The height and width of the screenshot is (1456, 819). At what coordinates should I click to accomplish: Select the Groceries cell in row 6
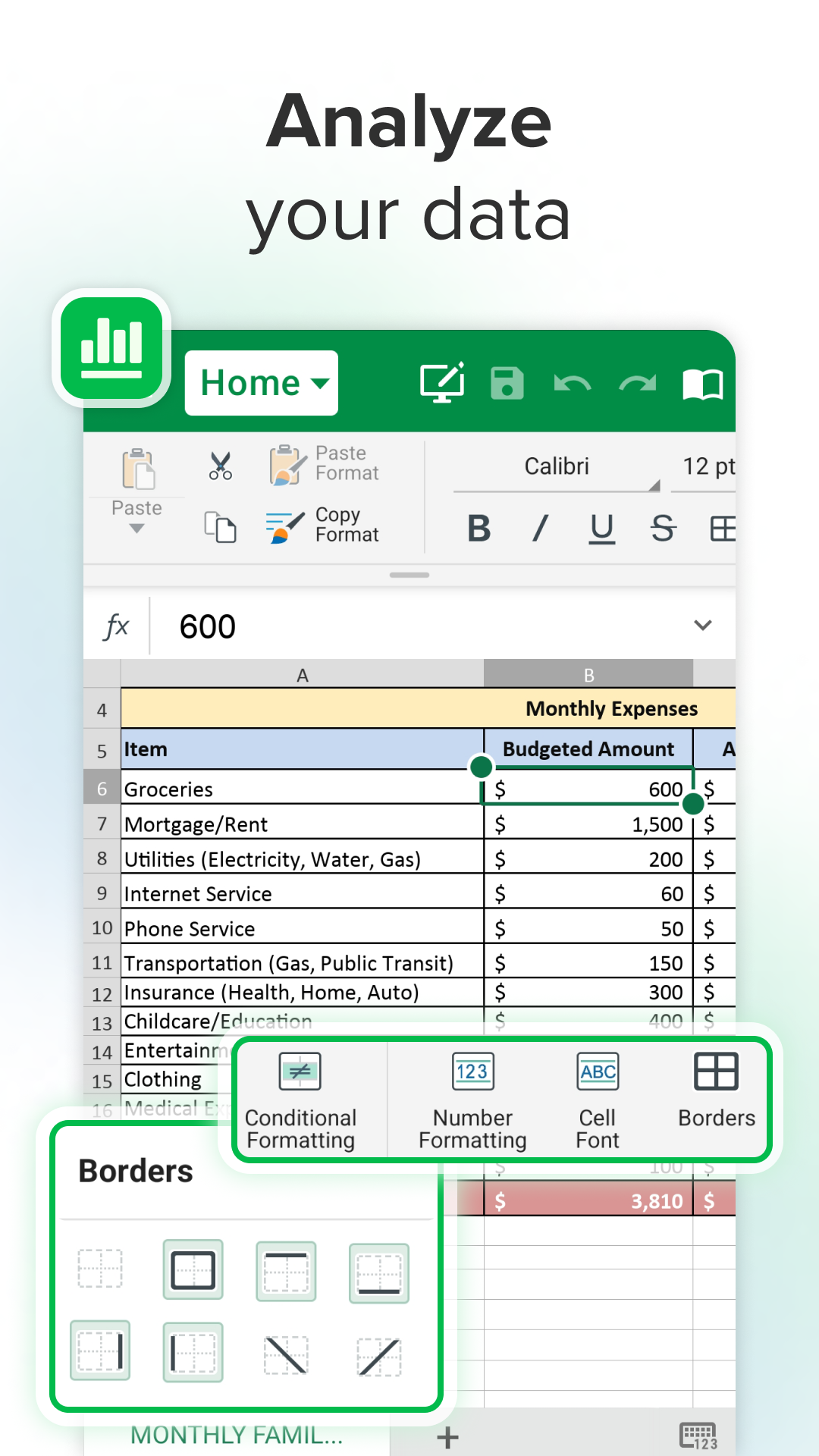click(x=302, y=789)
